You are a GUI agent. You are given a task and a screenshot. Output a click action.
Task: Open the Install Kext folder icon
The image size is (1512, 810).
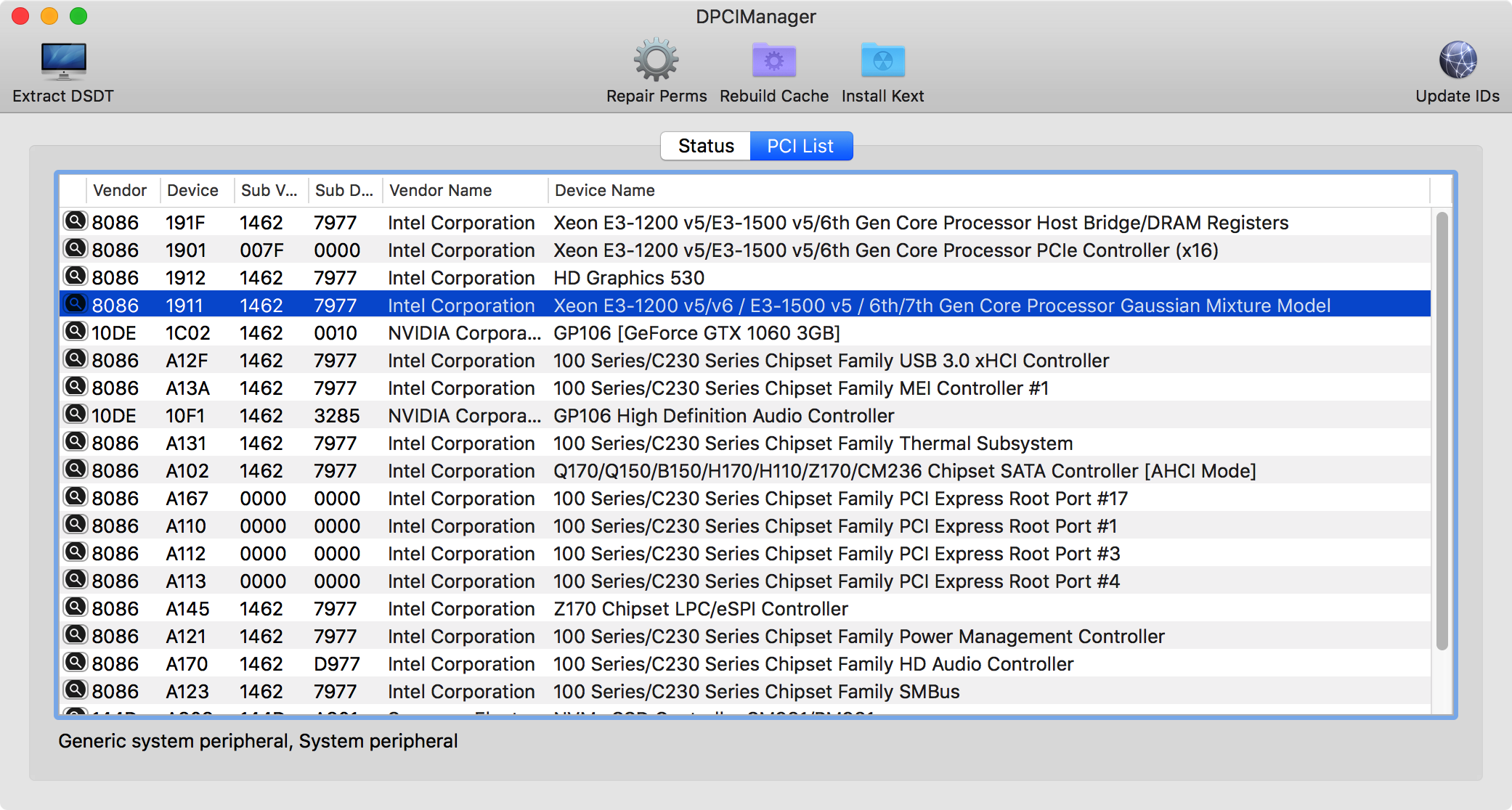pyautogui.click(x=882, y=60)
